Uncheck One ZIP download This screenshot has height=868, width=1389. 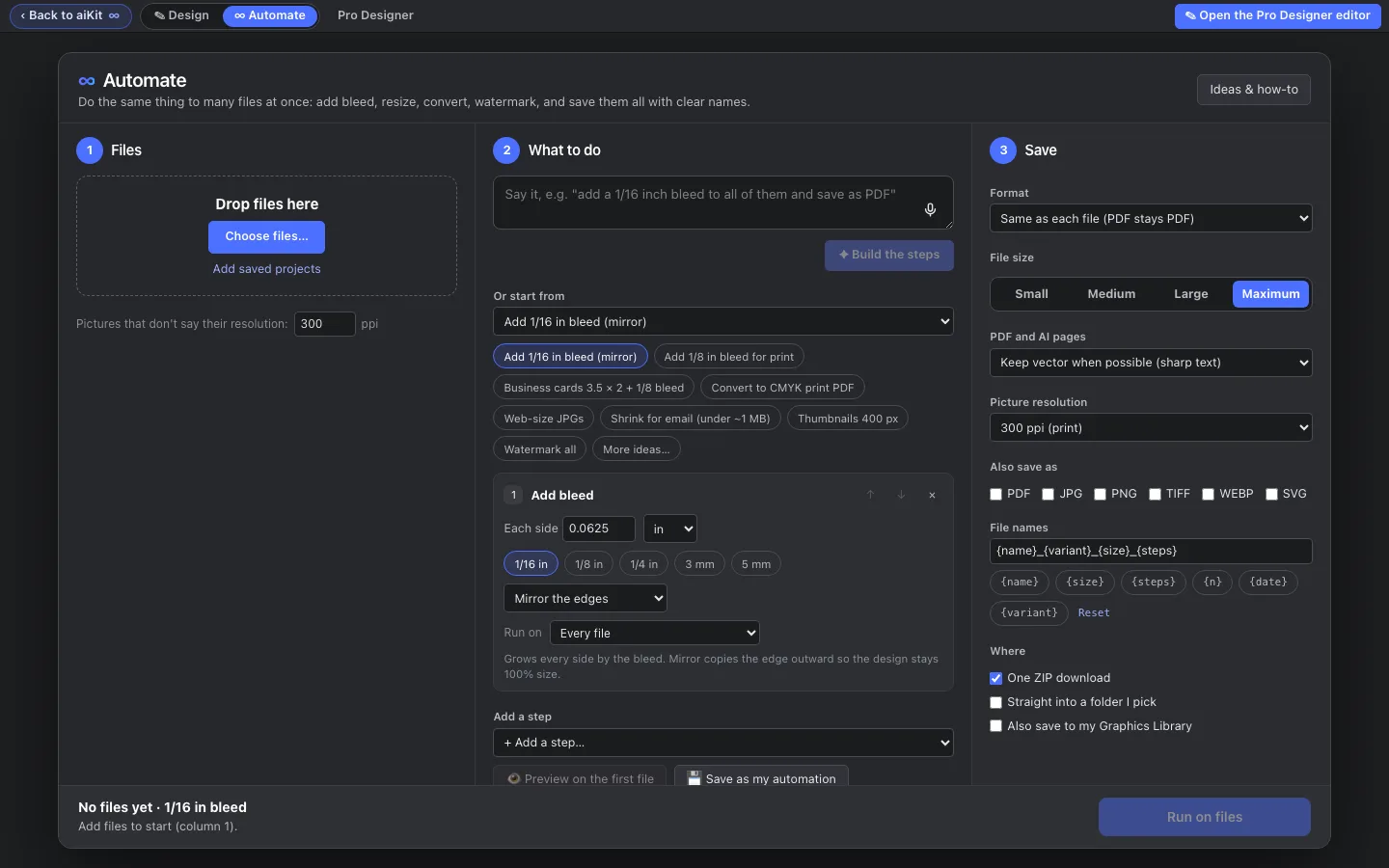[996, 678]
